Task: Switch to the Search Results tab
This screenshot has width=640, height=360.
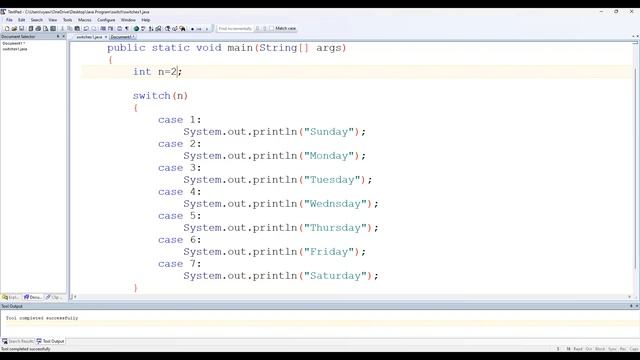Action: click(18, 341)
